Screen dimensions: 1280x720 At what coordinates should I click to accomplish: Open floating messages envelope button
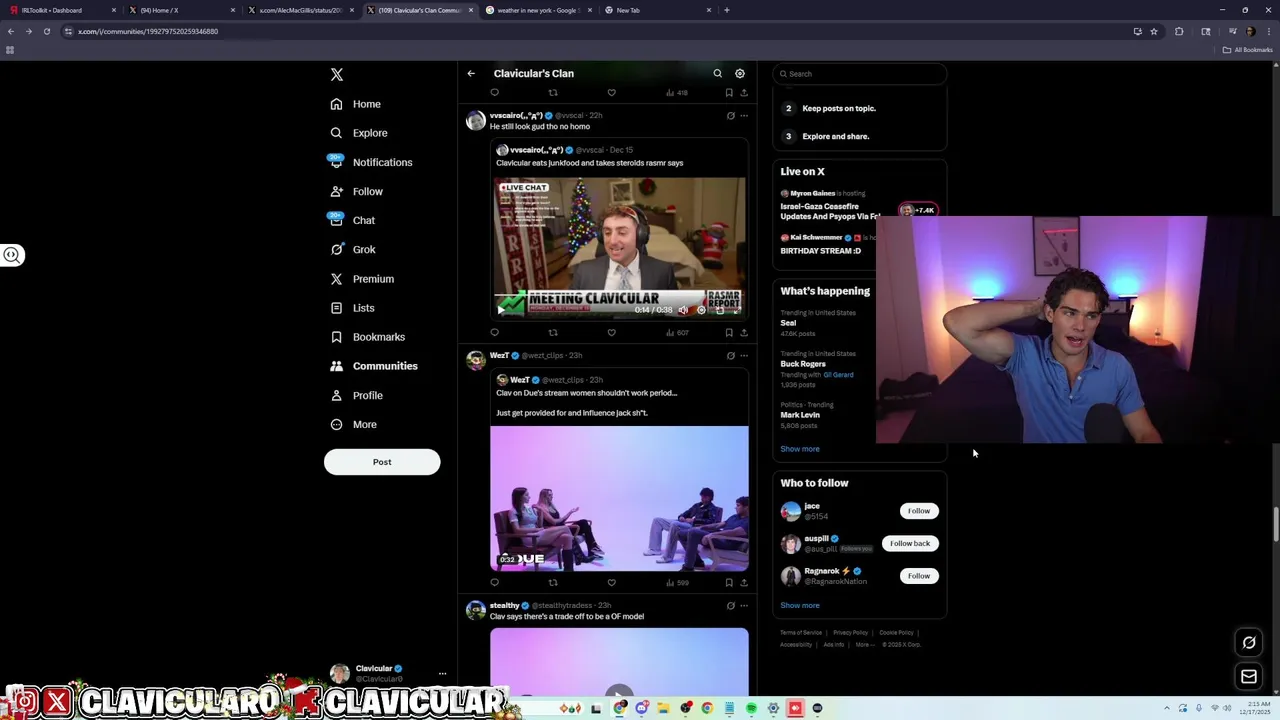point(1248,677)
